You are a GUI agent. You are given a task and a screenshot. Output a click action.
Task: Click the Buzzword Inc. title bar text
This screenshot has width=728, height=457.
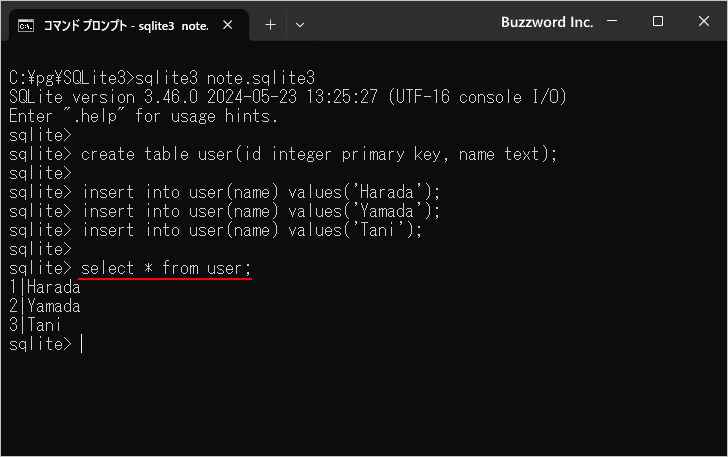coord(546,22)
